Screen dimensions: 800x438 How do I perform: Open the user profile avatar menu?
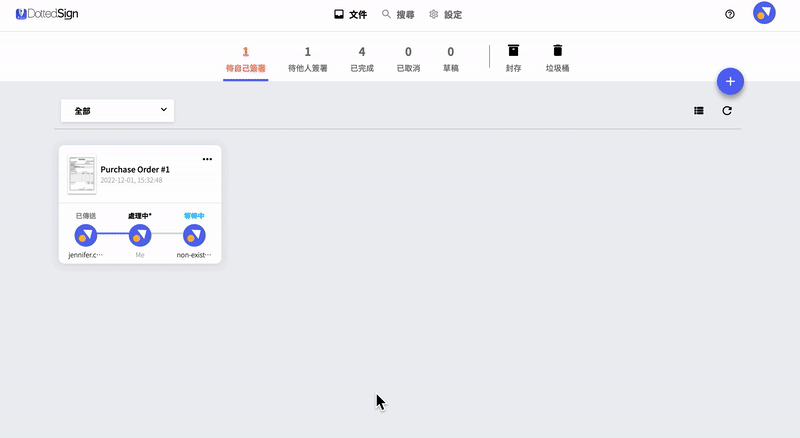(764, 13)
